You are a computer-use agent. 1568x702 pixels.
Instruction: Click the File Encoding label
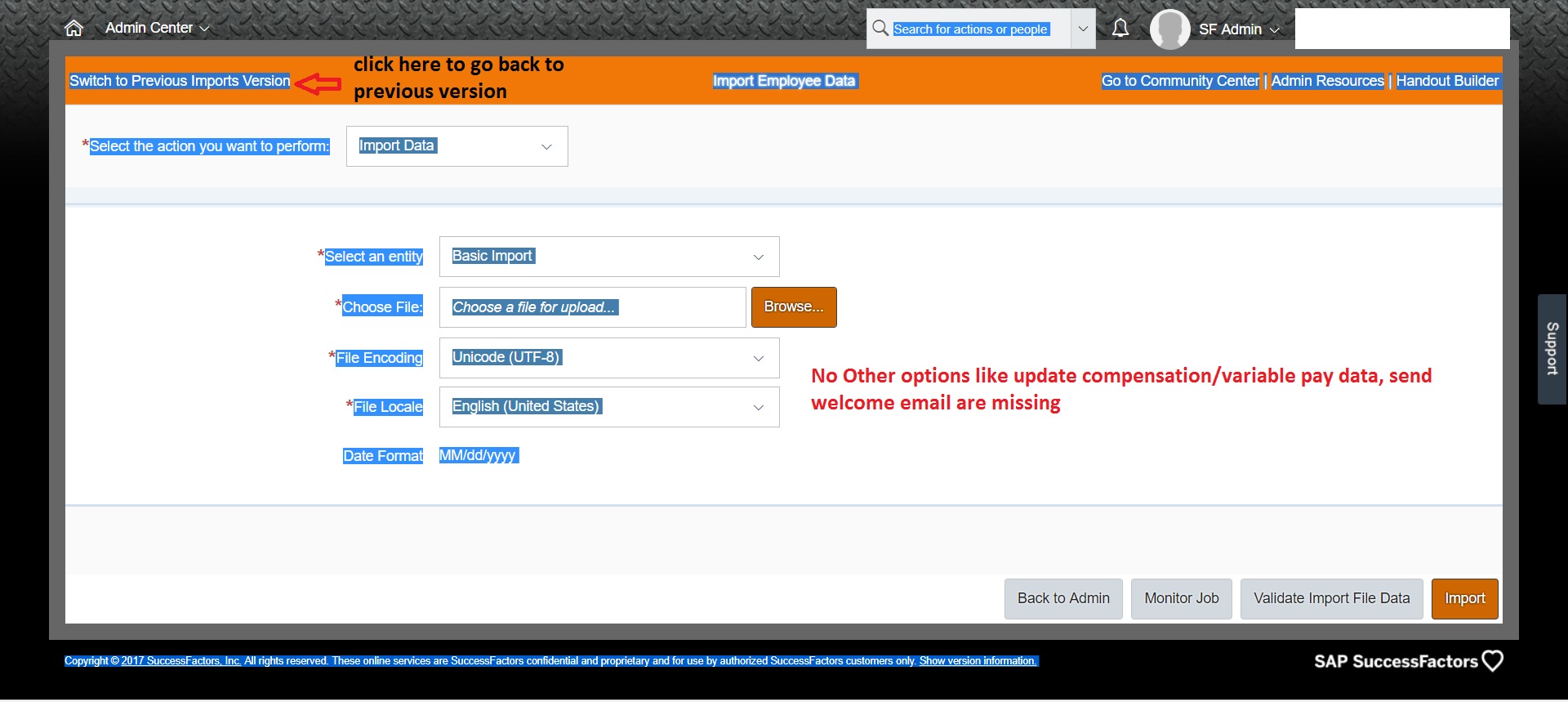click(x=379, y=358)
